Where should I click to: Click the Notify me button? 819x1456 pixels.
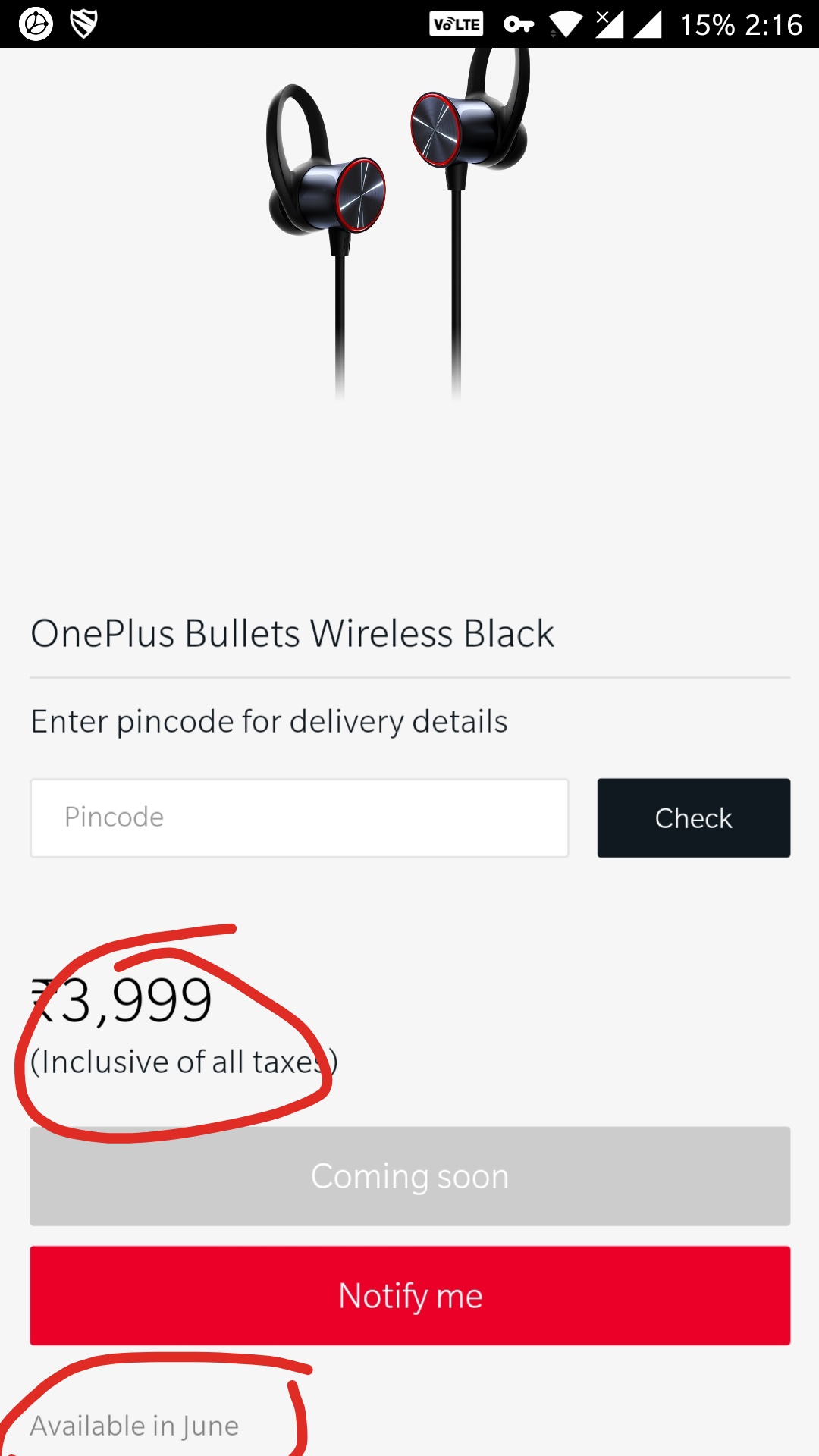[410, 1295]
